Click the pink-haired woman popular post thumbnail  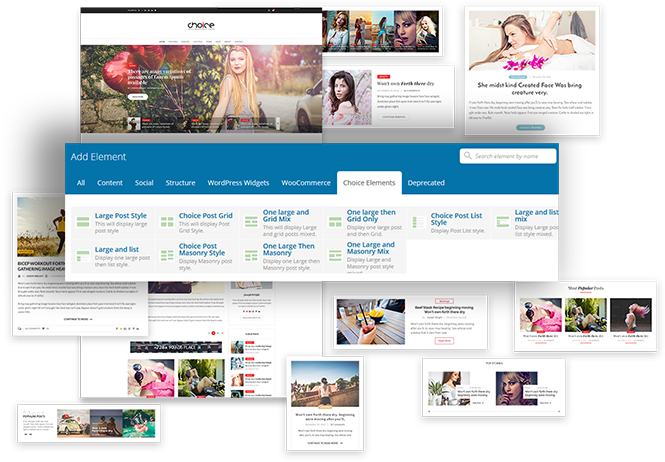(x=631, y=315)
